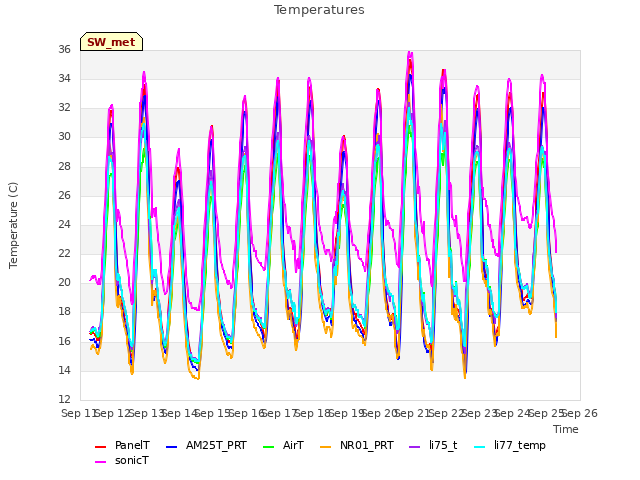Toggle the li75_t legend entry
Viewport: 640px width, 480px height.
pos(433,445)
